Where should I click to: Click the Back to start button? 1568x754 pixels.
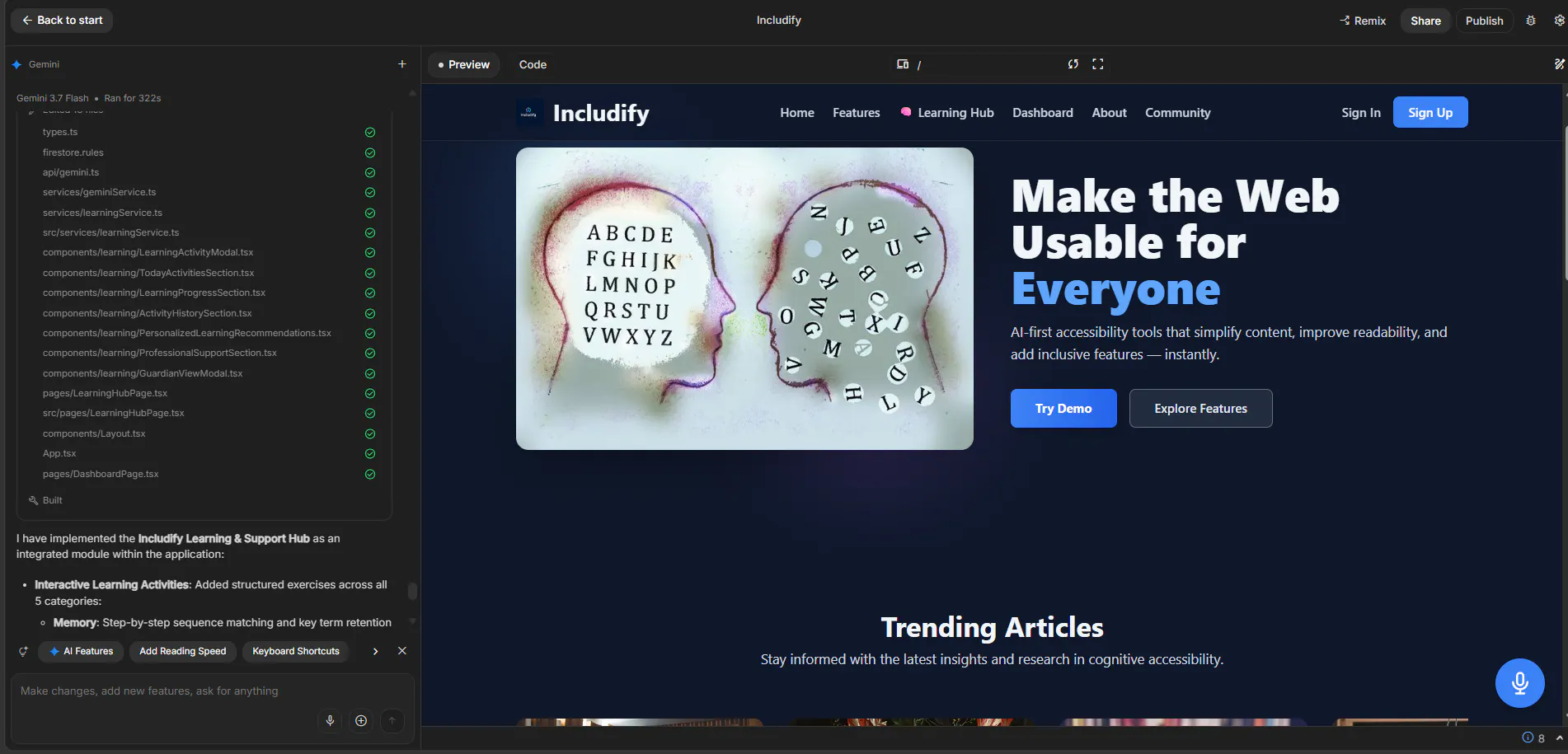pos(62,21)
